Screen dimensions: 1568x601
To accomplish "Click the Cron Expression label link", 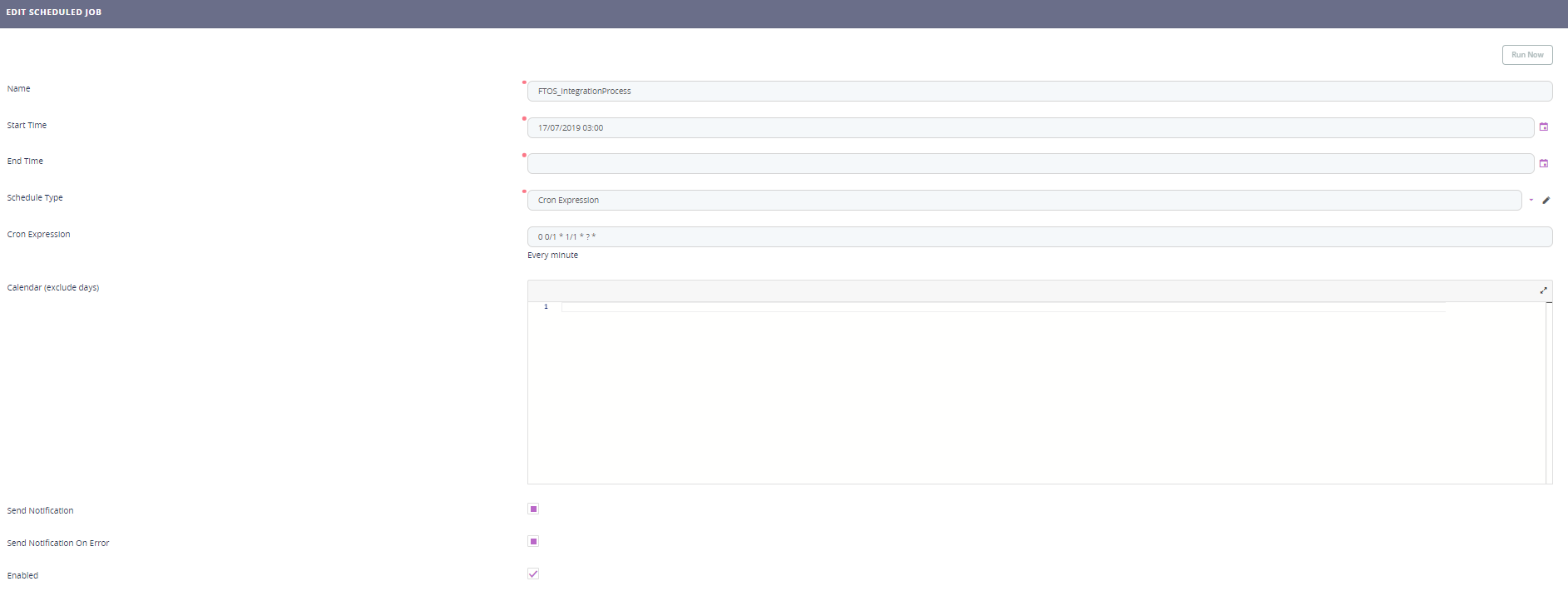I will click(x=38, y=235).
